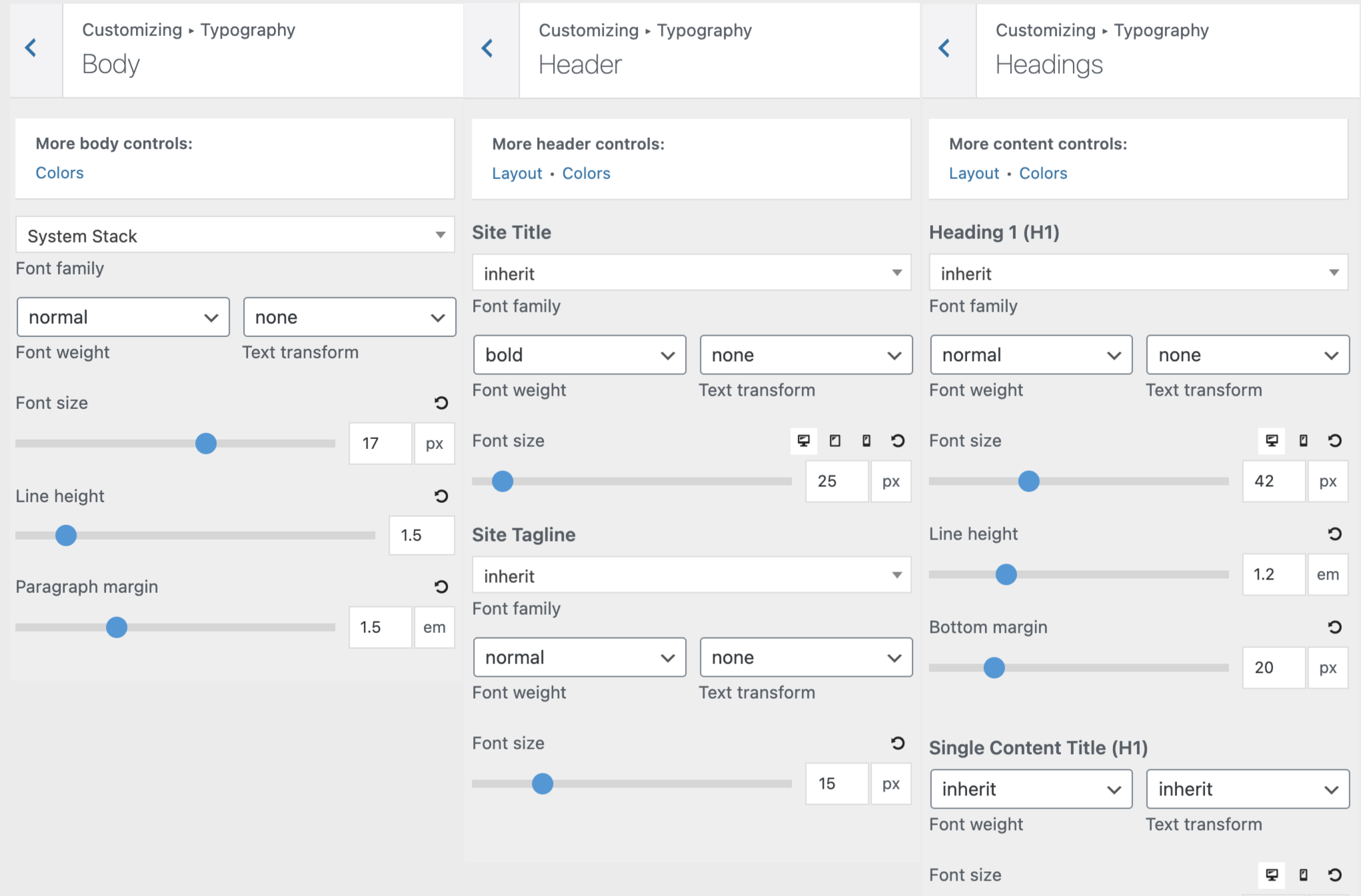This screenshot has width=1361, height=896.
Task: Open Colors link under header controls
Action: click(587, 174)
